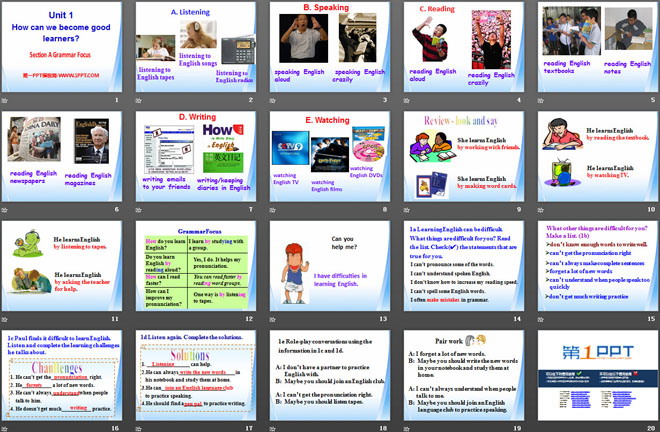660x432 pixels.
Task: Click slide number label 10
Action: (651, 209)
